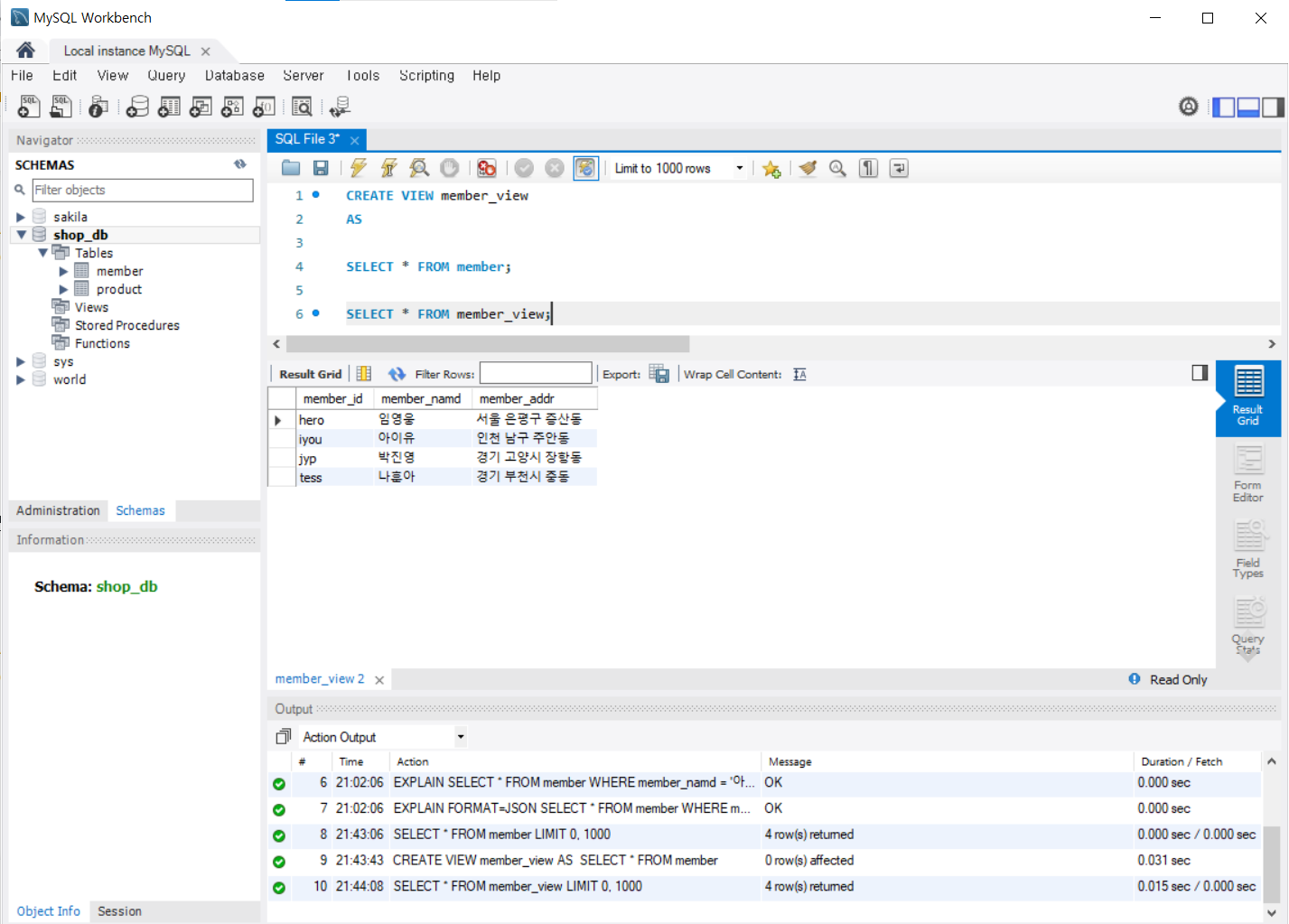Screen dimensions: 1289x924
Task: Open the Scripting menu
Action: click(426, 76)
